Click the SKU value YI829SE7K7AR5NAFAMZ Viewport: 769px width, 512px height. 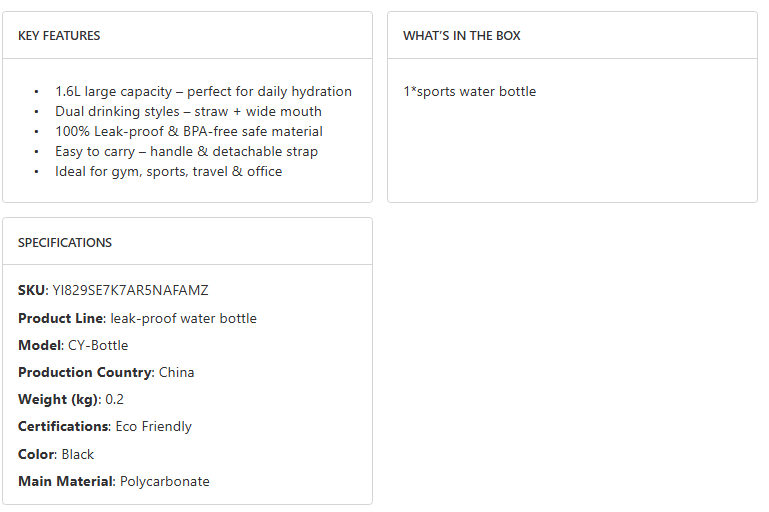(x=130, y=291)
